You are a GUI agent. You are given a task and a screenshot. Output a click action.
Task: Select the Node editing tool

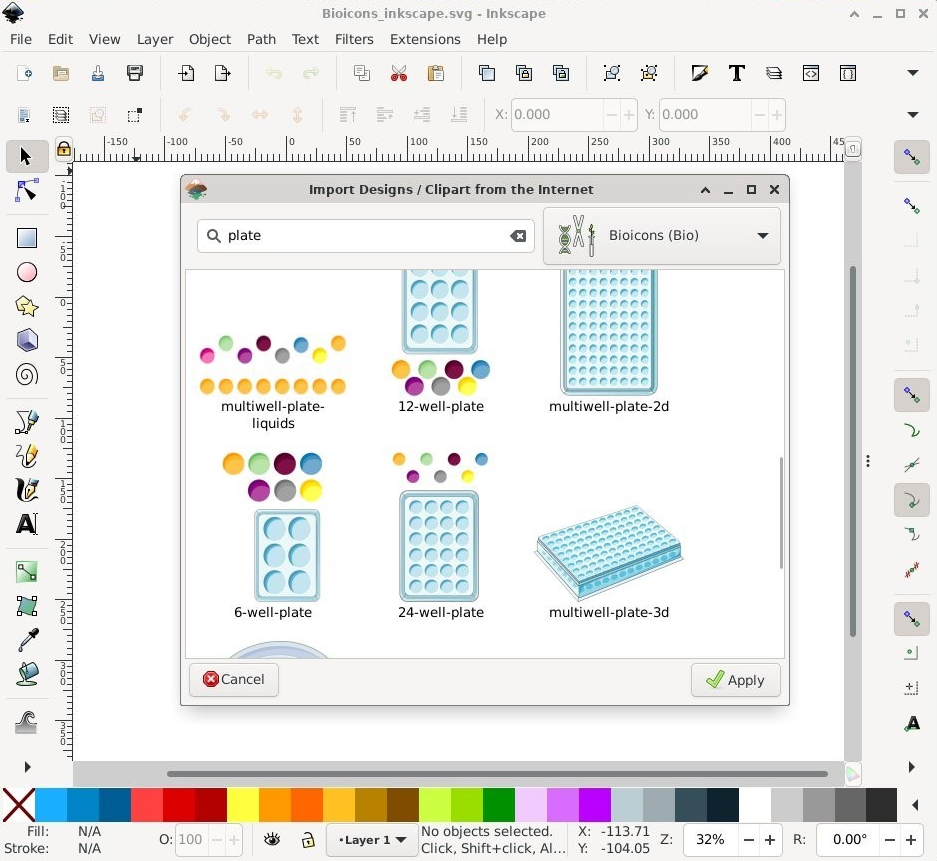click(x=27, y=190)
